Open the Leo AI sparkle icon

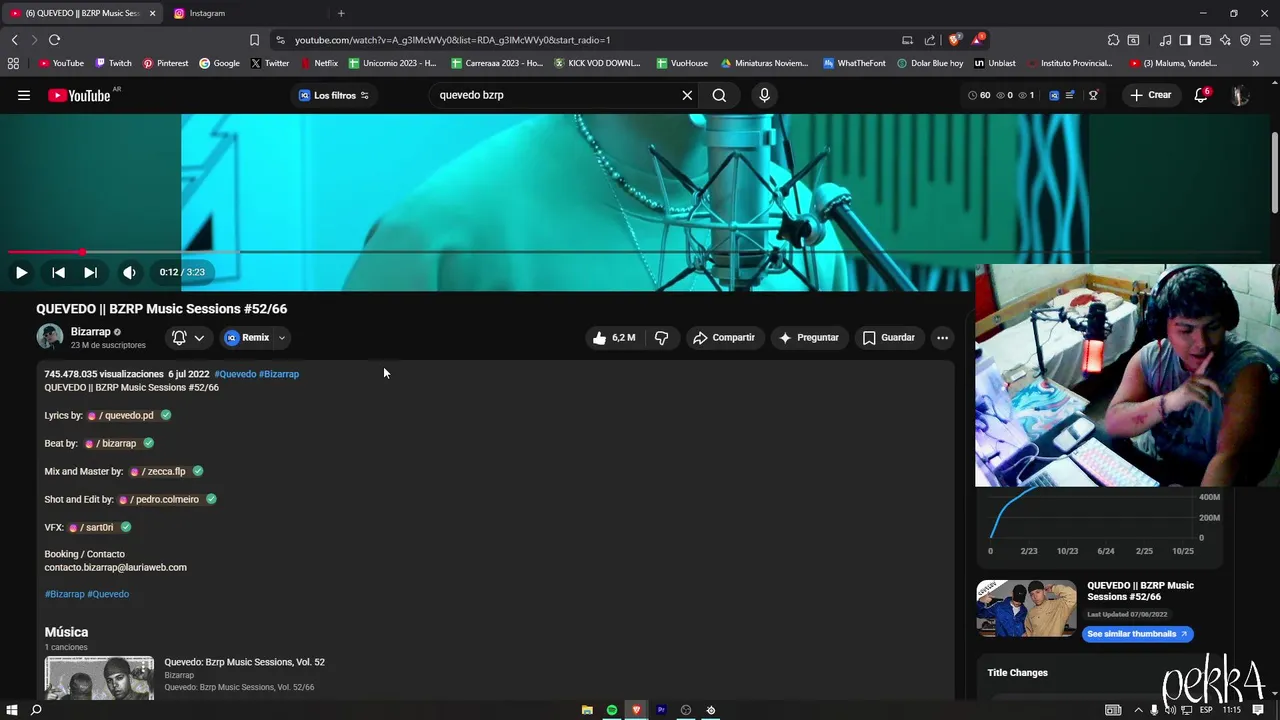click(x=1225, y=40)
